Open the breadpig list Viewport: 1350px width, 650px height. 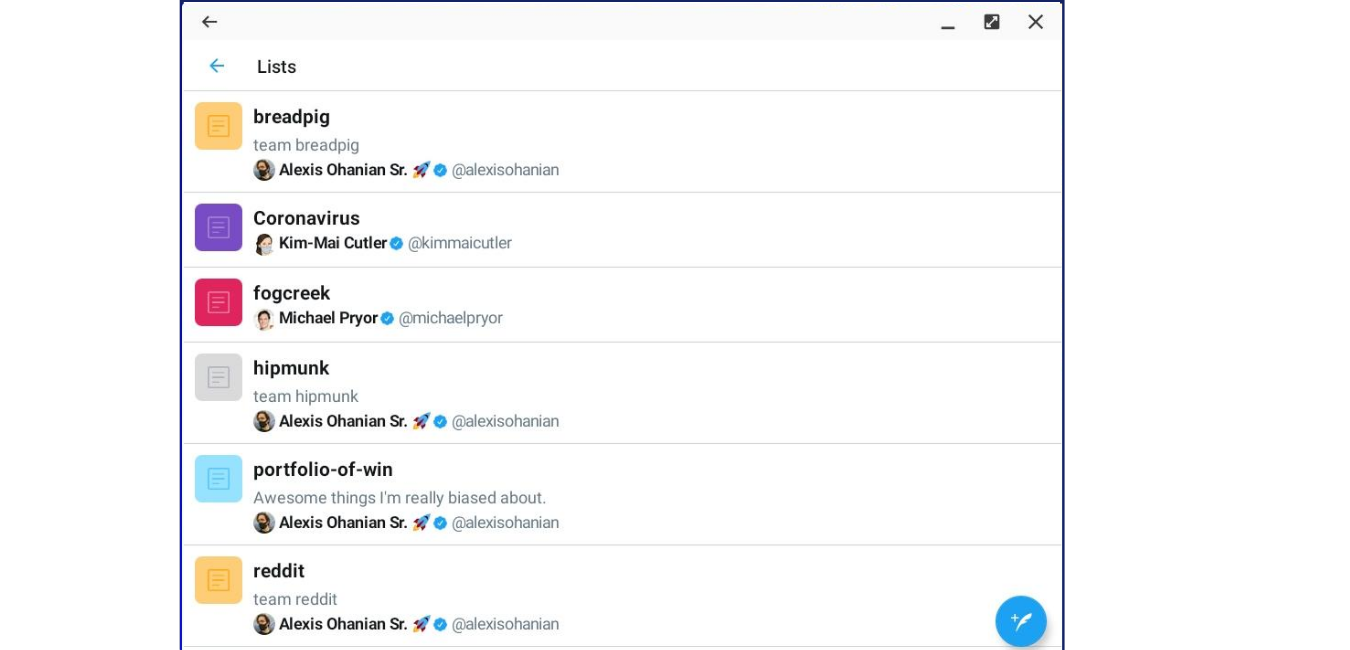pyautogui.click(x=291, y=117)
